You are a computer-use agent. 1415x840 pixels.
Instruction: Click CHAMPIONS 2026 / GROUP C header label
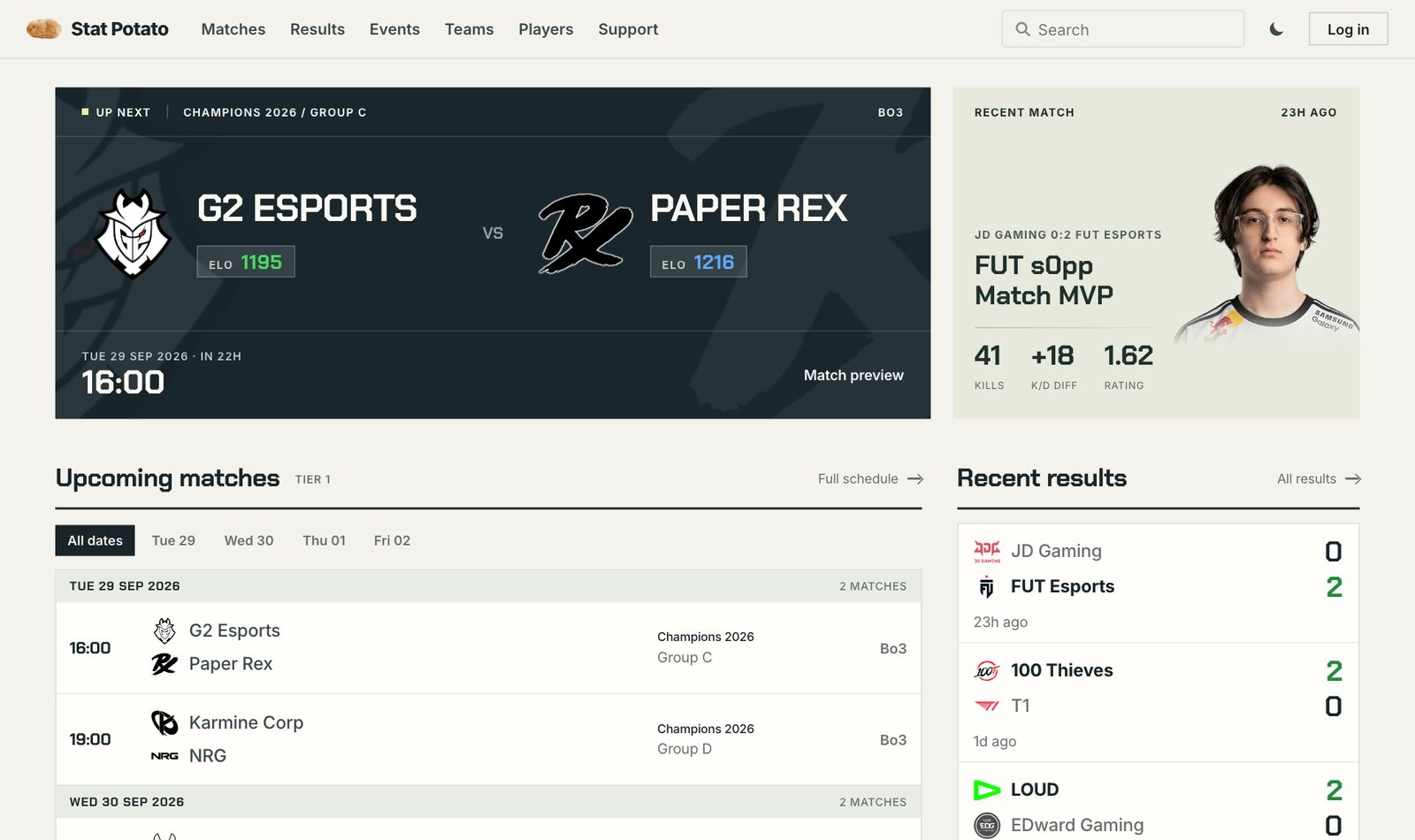point(274,112)
